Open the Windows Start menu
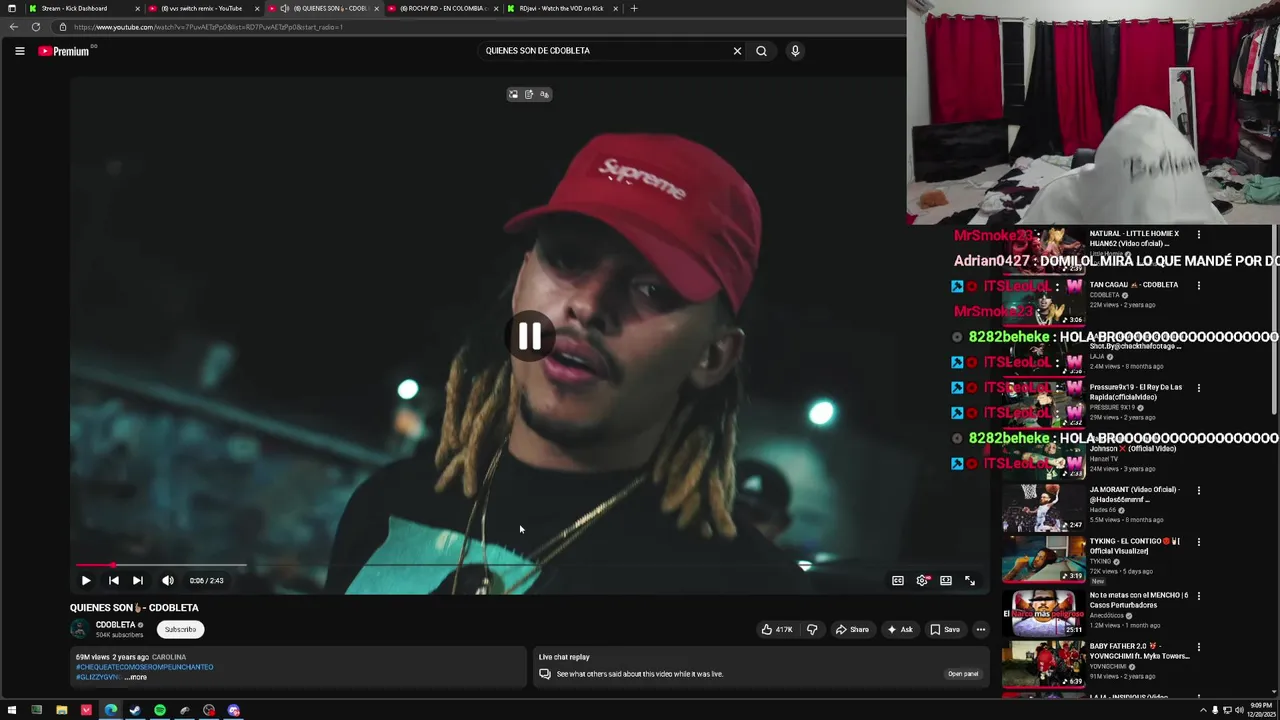The width and height of the screenshot is (1280, 720). 11,711
